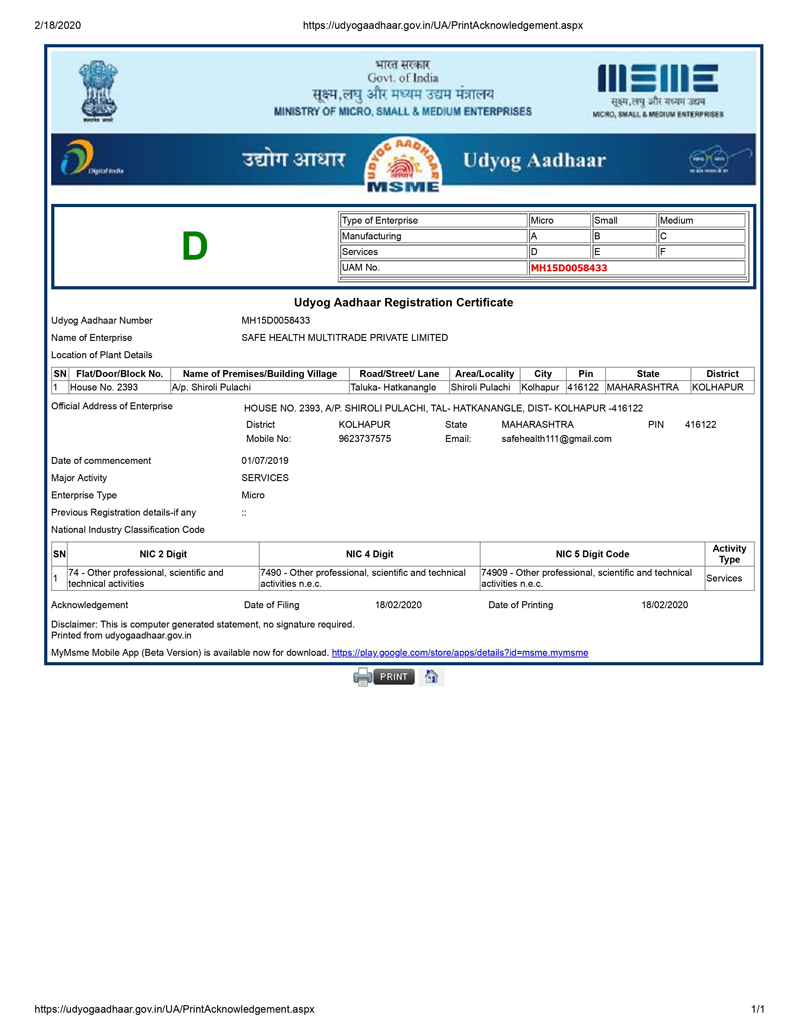The width and height of the screenshot is (800, 1035).
Task: Click the Govt. of India text
Action: click(403, 78)
